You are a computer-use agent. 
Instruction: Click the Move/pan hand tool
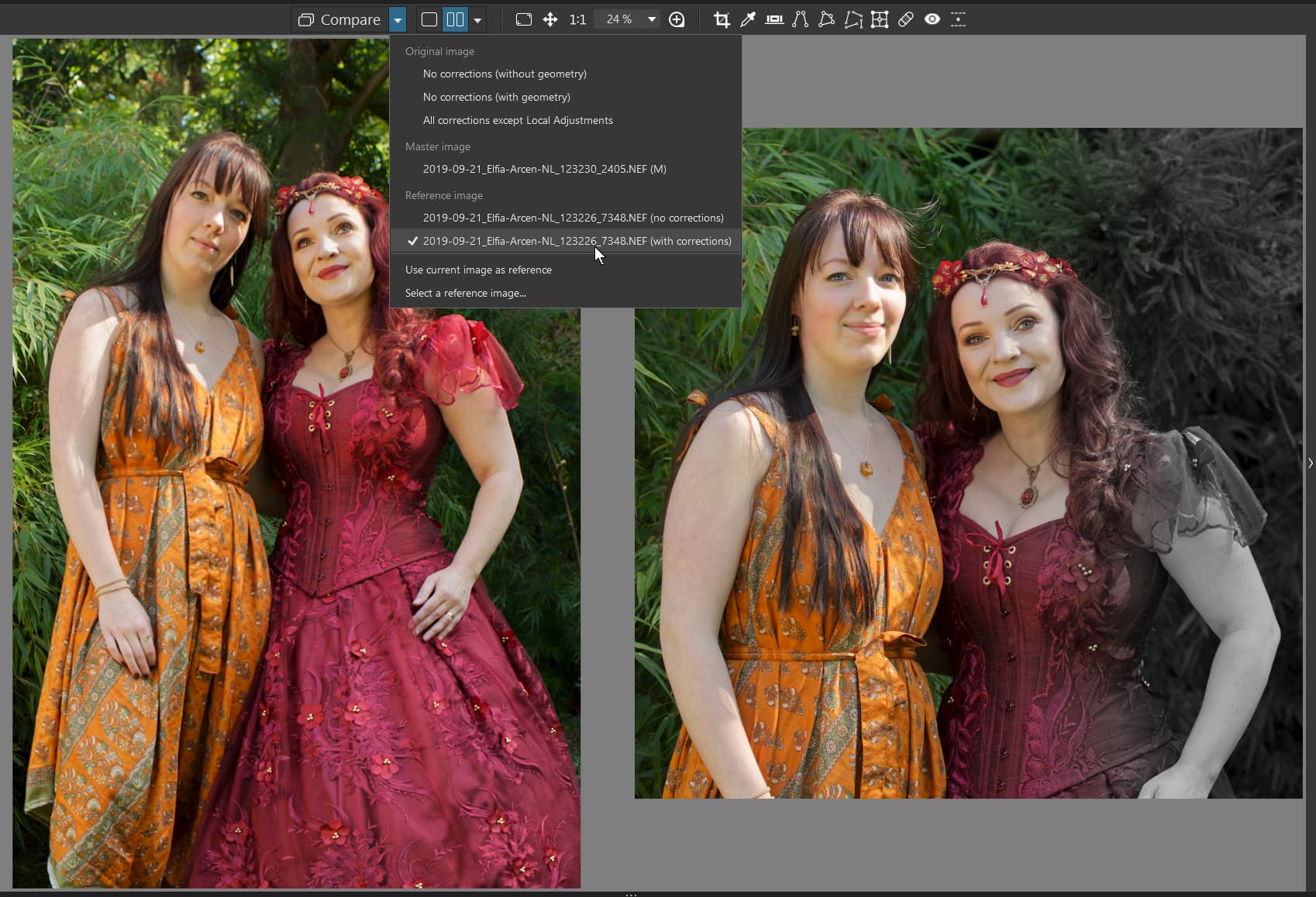pos(550,19)
